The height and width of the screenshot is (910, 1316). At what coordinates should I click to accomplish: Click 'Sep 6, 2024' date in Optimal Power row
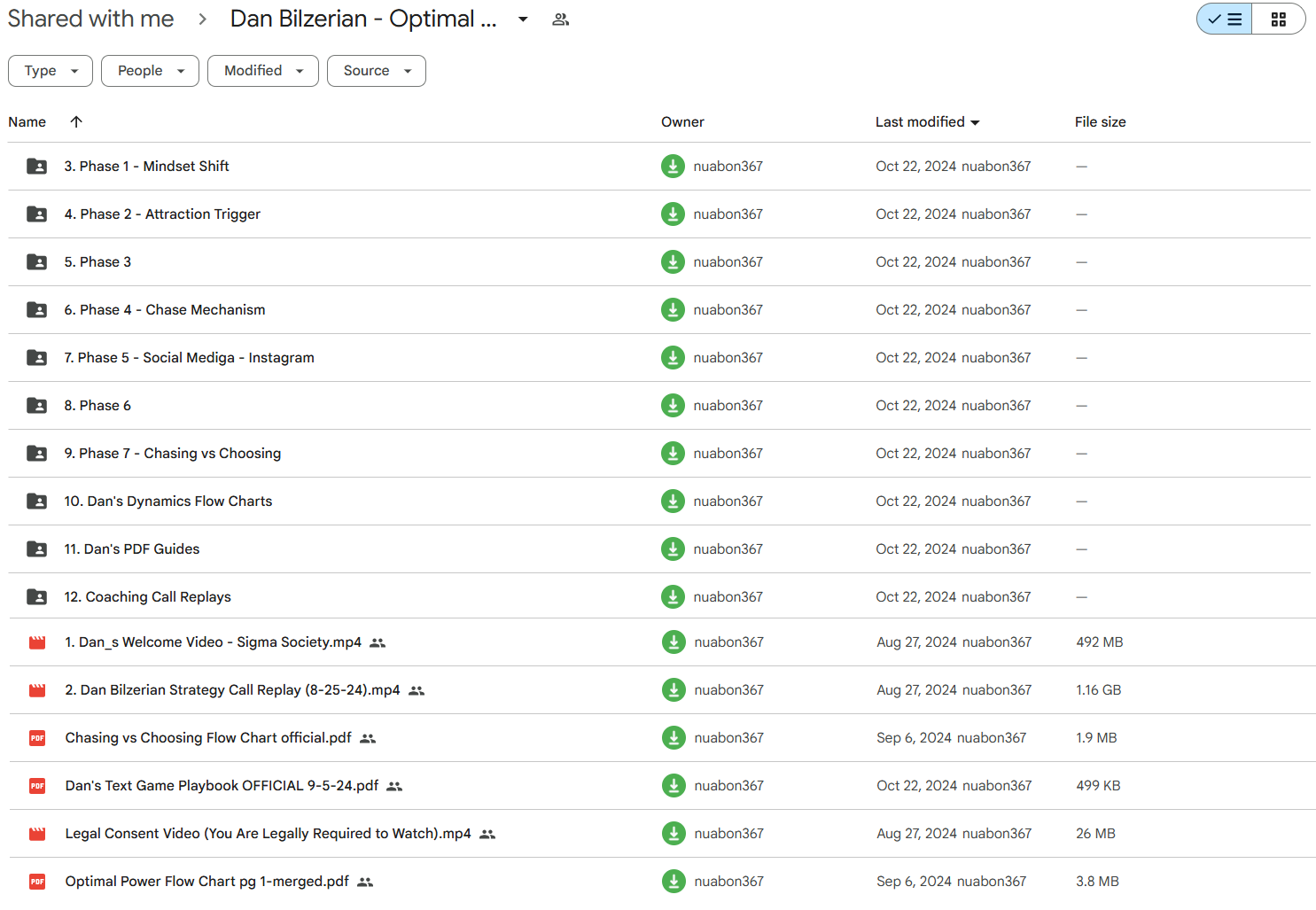click(x=914, y=882)
